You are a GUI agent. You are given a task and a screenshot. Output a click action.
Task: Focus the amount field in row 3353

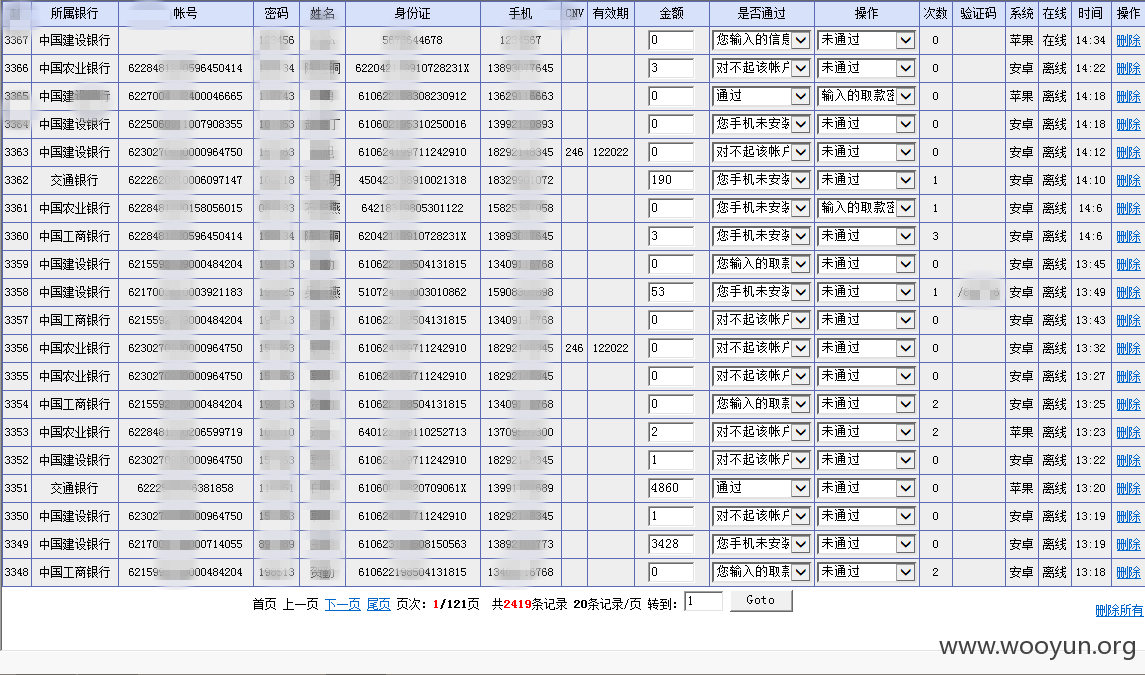671,432
